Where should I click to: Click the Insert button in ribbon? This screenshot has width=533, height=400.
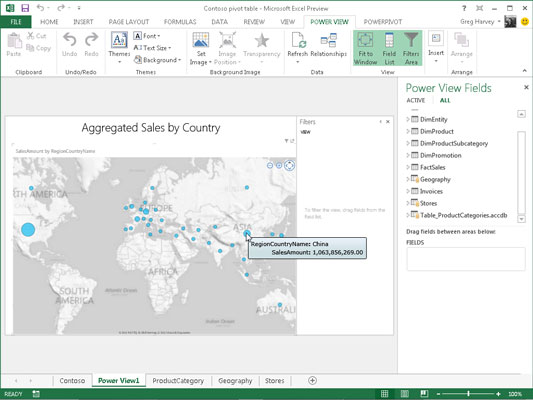436,48
